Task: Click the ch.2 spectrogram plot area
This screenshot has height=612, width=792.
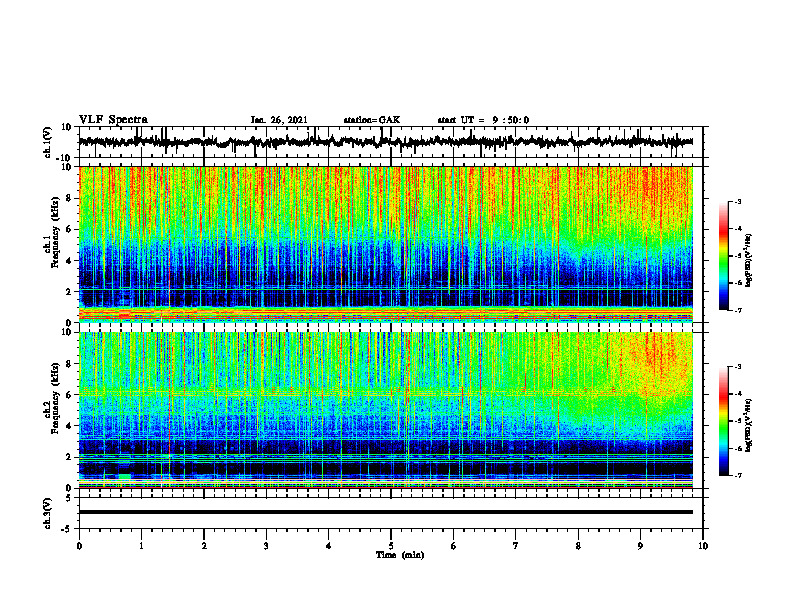Action: tap(386, 410)
